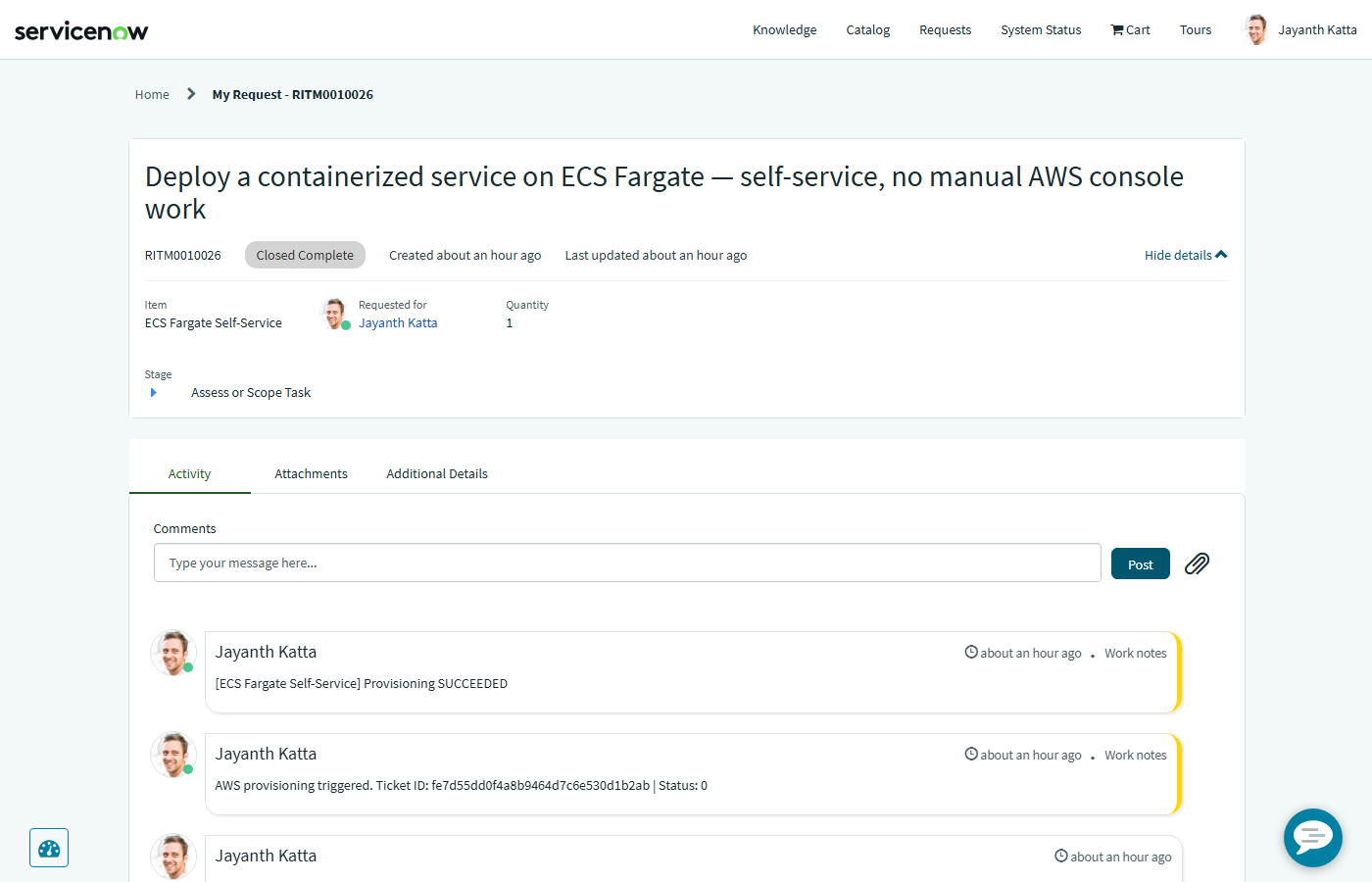Click the AWS provisioning triggered ticket text
Screen dimensions: 1372x882
462,785
